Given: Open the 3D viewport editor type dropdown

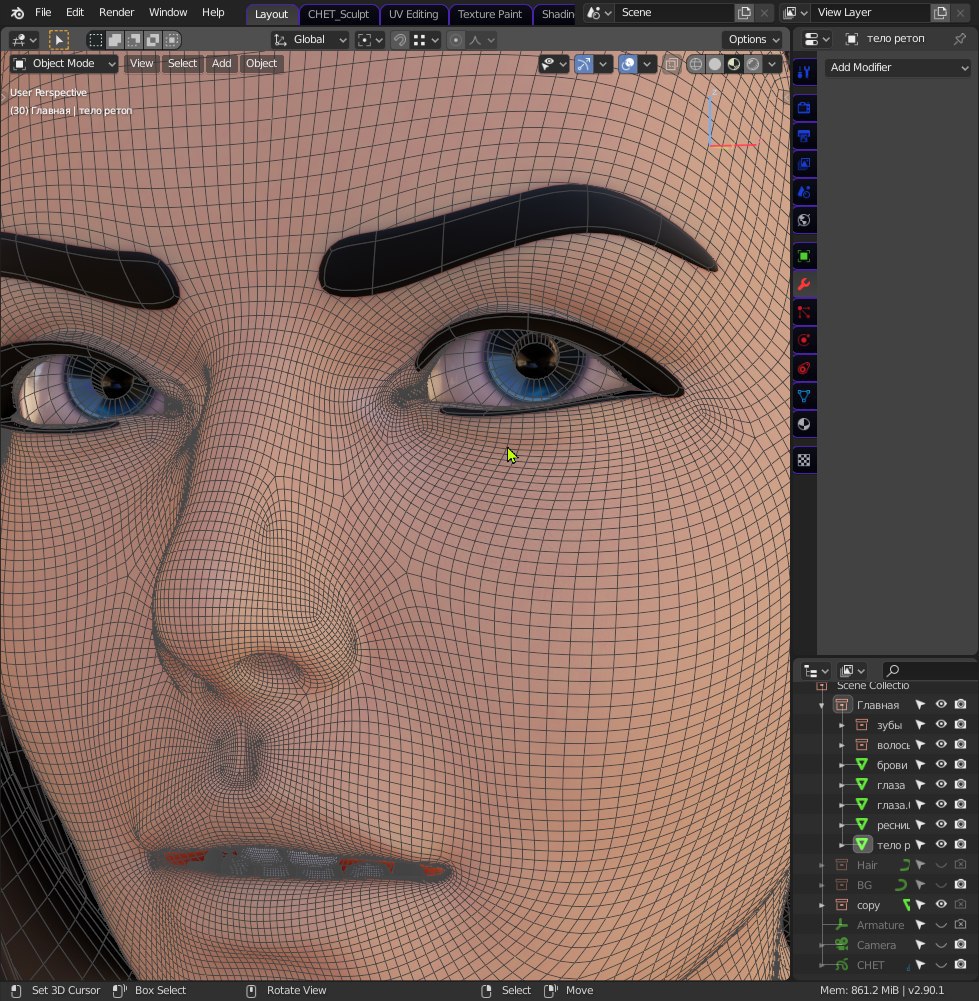Looking at the screenshot, I should coord(24,40).
